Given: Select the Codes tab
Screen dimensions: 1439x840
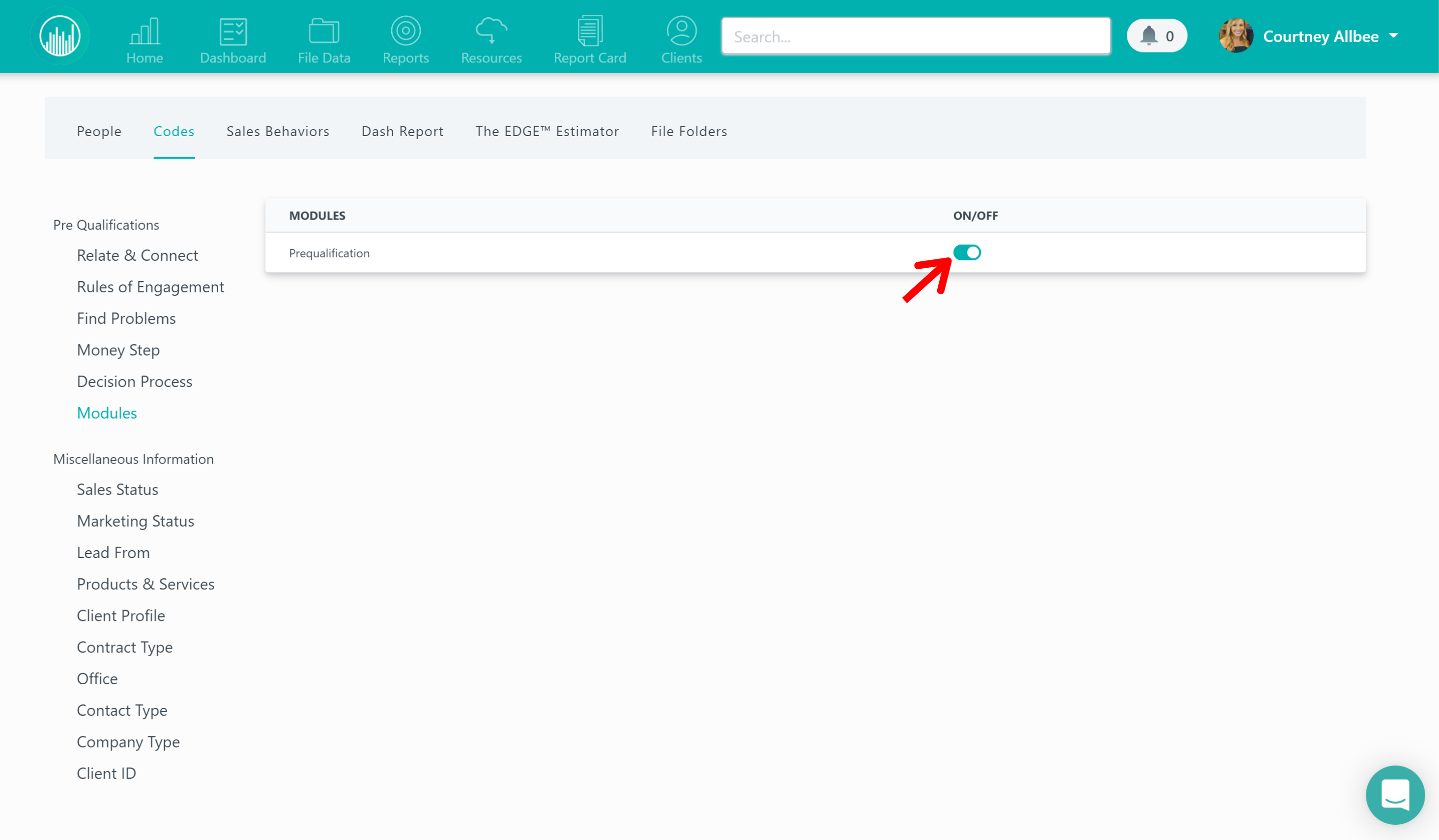Looking at the screenshot, I should pyautogui.click(x=174, y=131).
